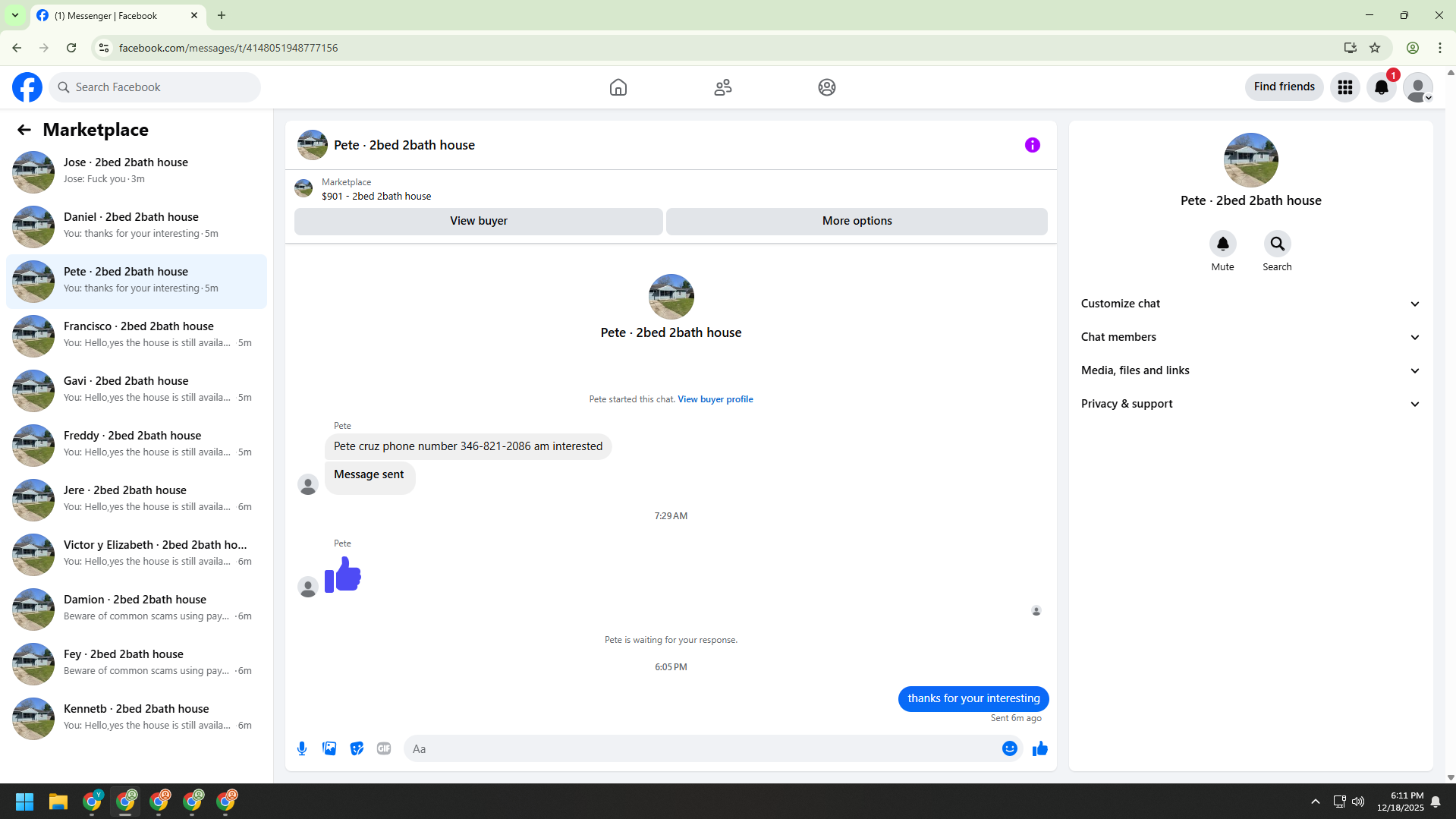Open the Gavi conversation
Viewport: 1456px width, 819px height.
pos(137,390)
